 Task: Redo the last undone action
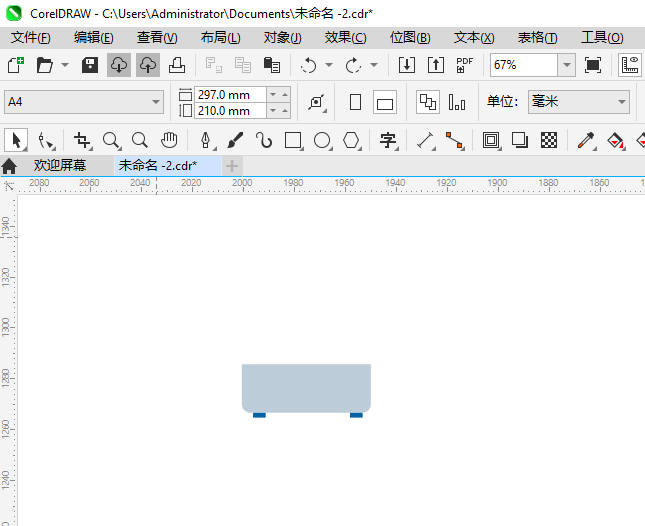(x=353, y=65)
